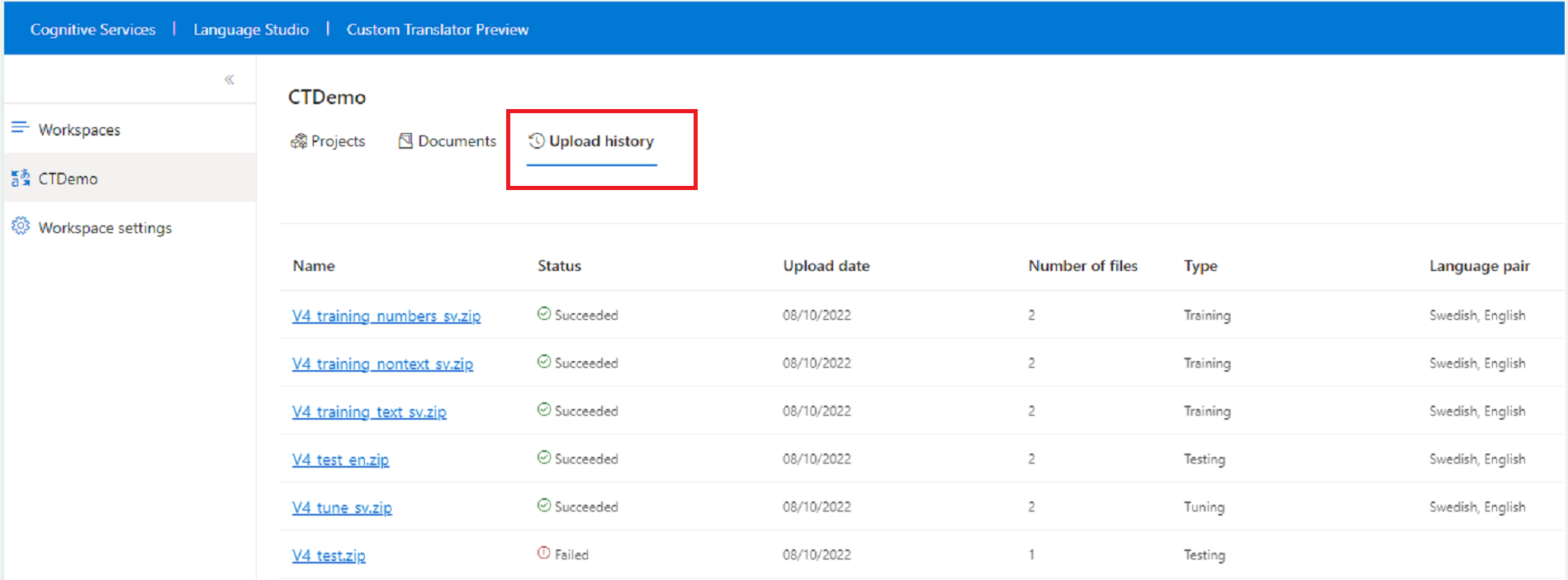Image resolution: width=1568 pixels, height=580 pixels.
Task: Click the Tuning type cell
Action: 1204,507
